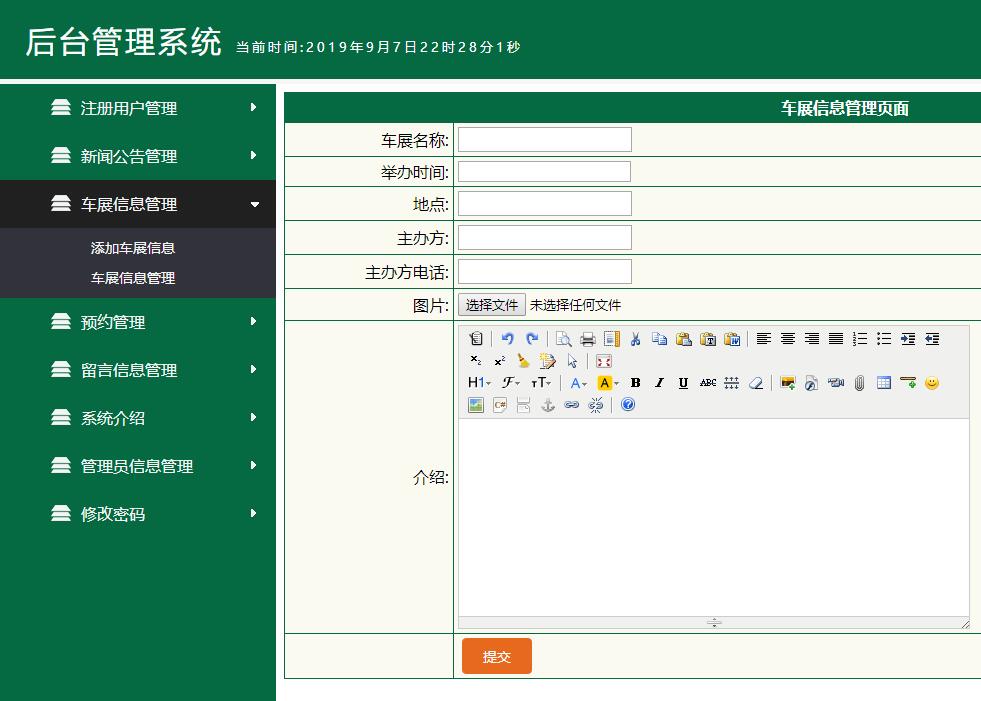
Task: Apply superscript formatting
Action: click(x=500, y=361)
